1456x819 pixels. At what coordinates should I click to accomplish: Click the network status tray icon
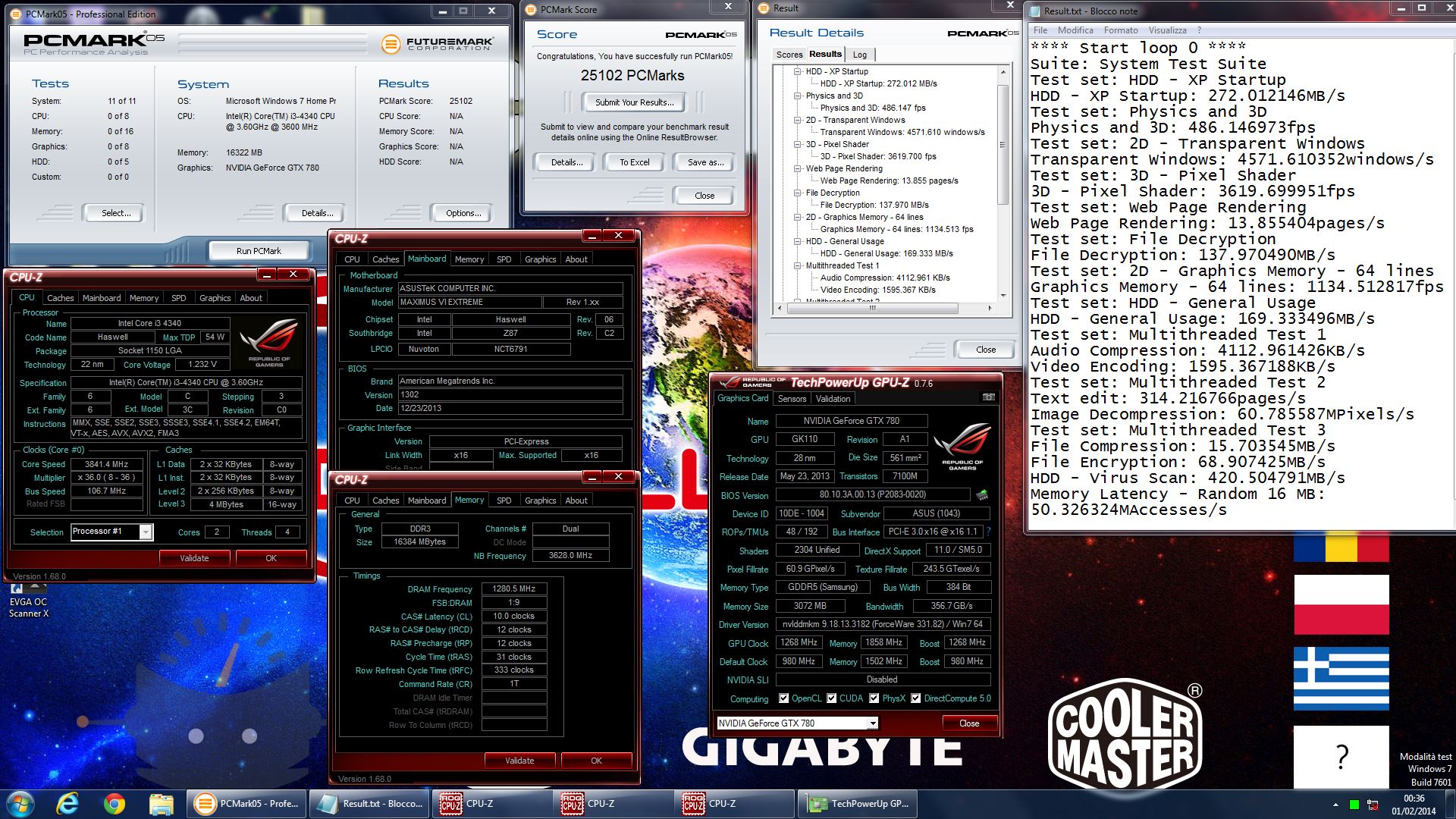coord(1373,805)
